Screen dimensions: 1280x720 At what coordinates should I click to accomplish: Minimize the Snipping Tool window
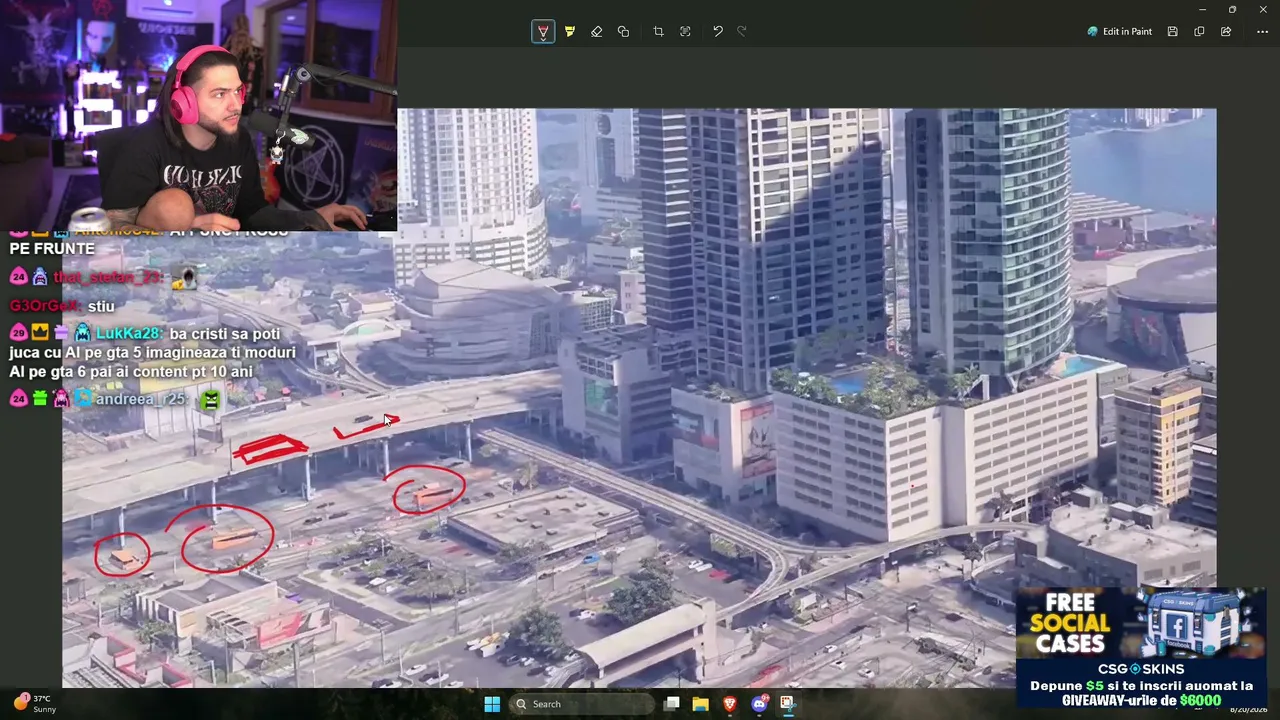click(1202, 9)
